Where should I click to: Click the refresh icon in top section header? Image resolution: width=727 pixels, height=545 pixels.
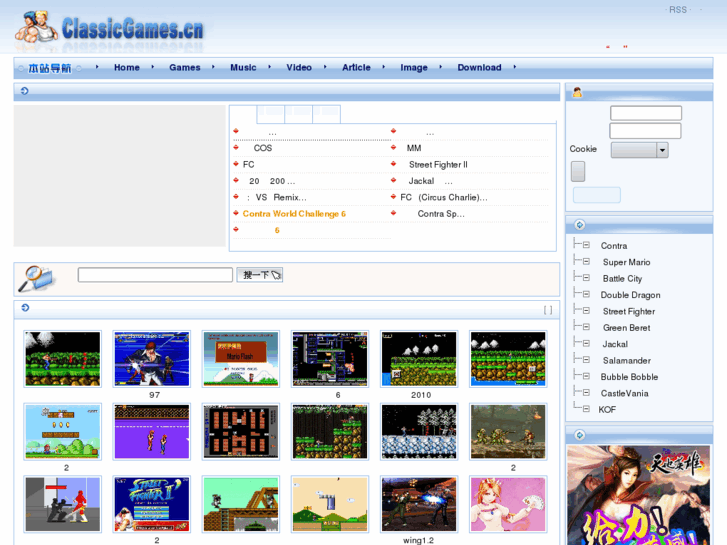(25, 91)
